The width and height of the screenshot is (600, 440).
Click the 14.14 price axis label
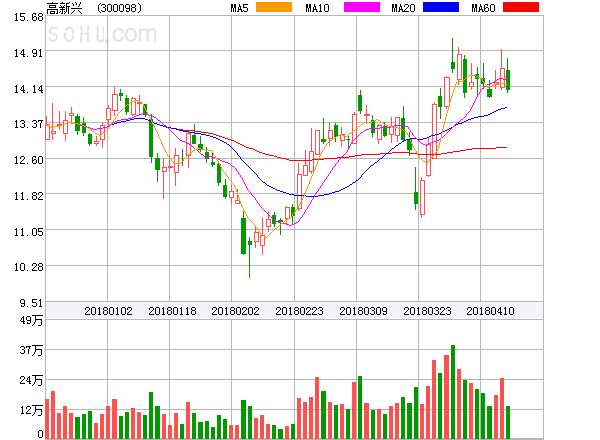click(28, 89)
